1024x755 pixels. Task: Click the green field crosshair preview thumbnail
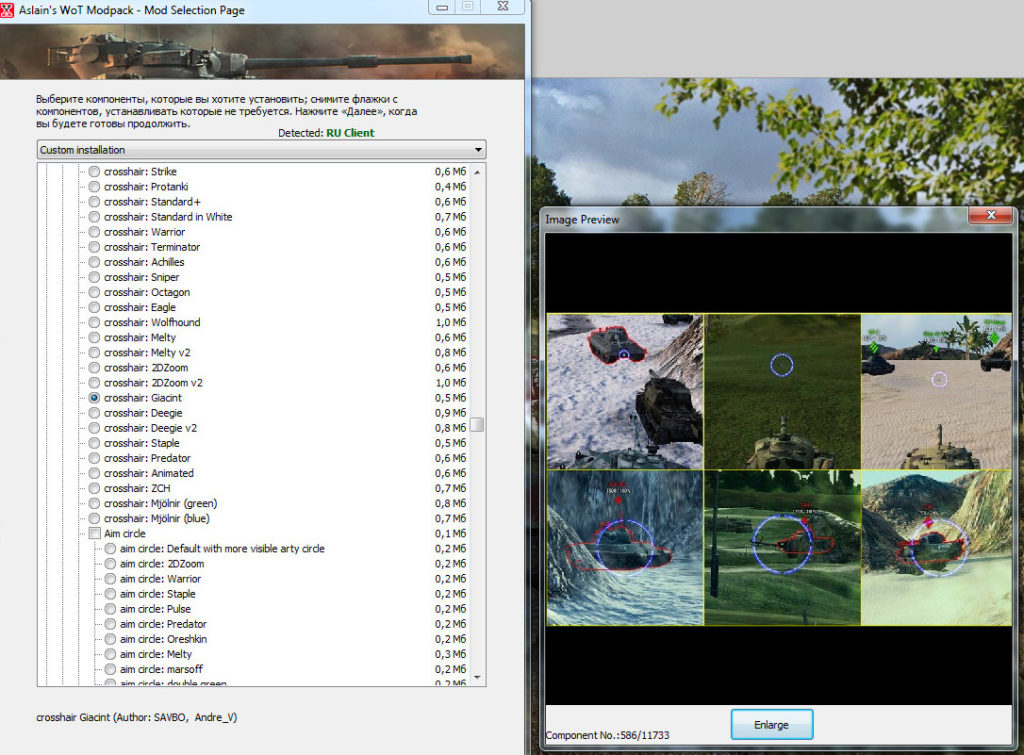782,391
